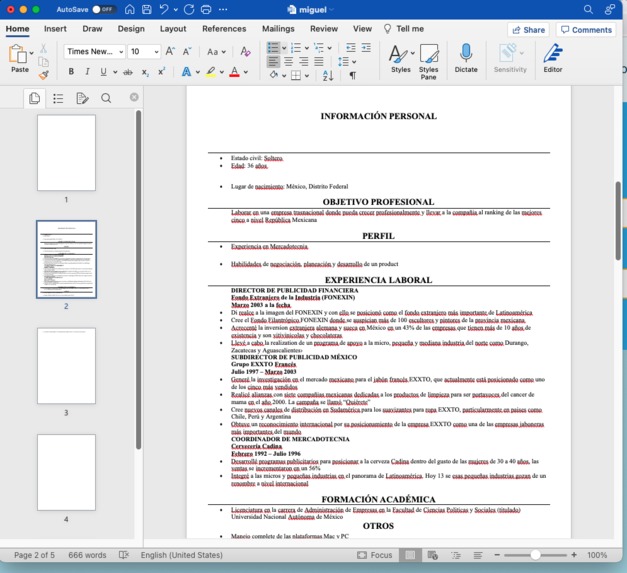
Task: Toggle italic formatting
Action: 87,72
